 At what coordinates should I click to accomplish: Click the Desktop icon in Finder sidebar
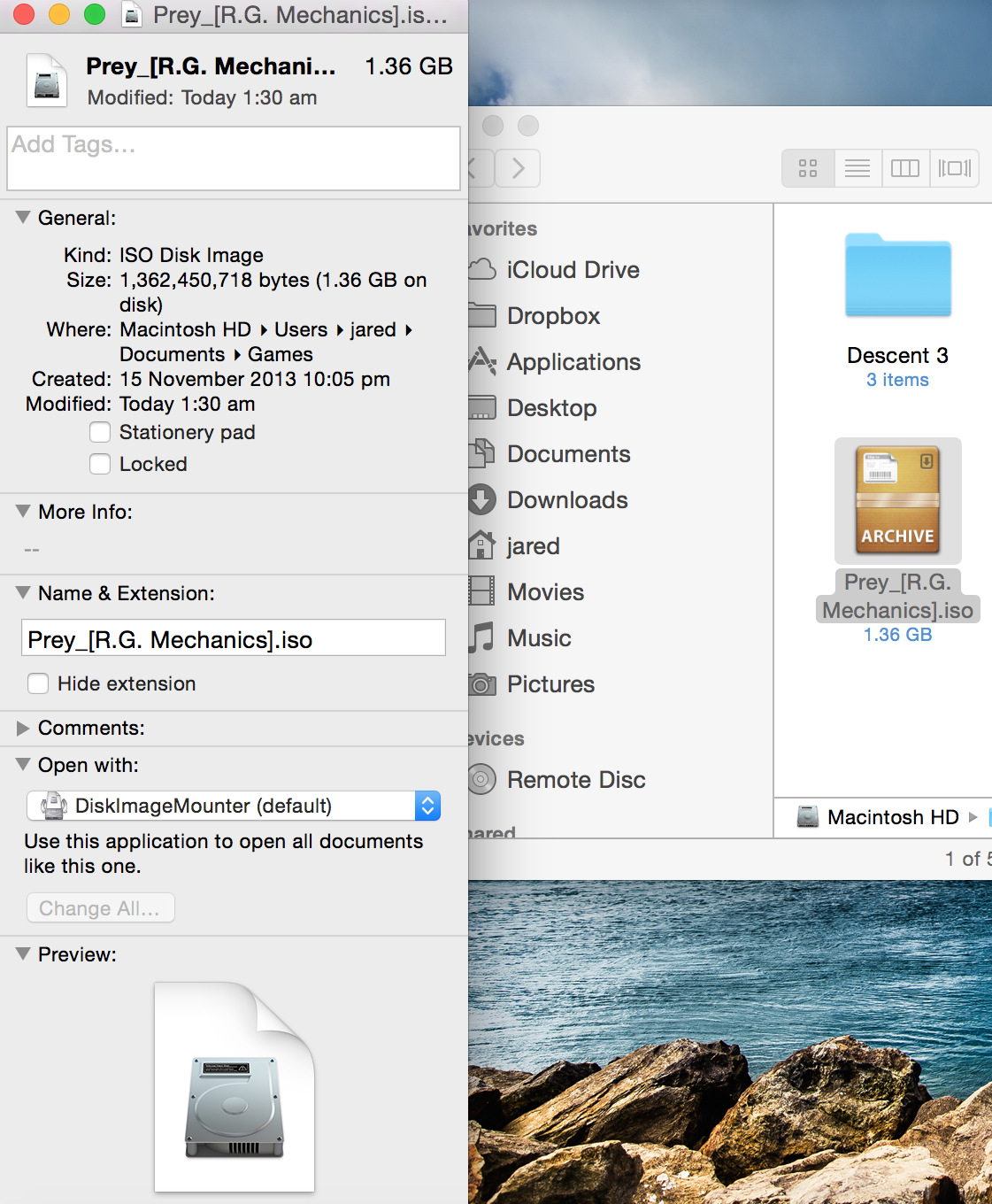pyautogui.click(x=482, y=407)
